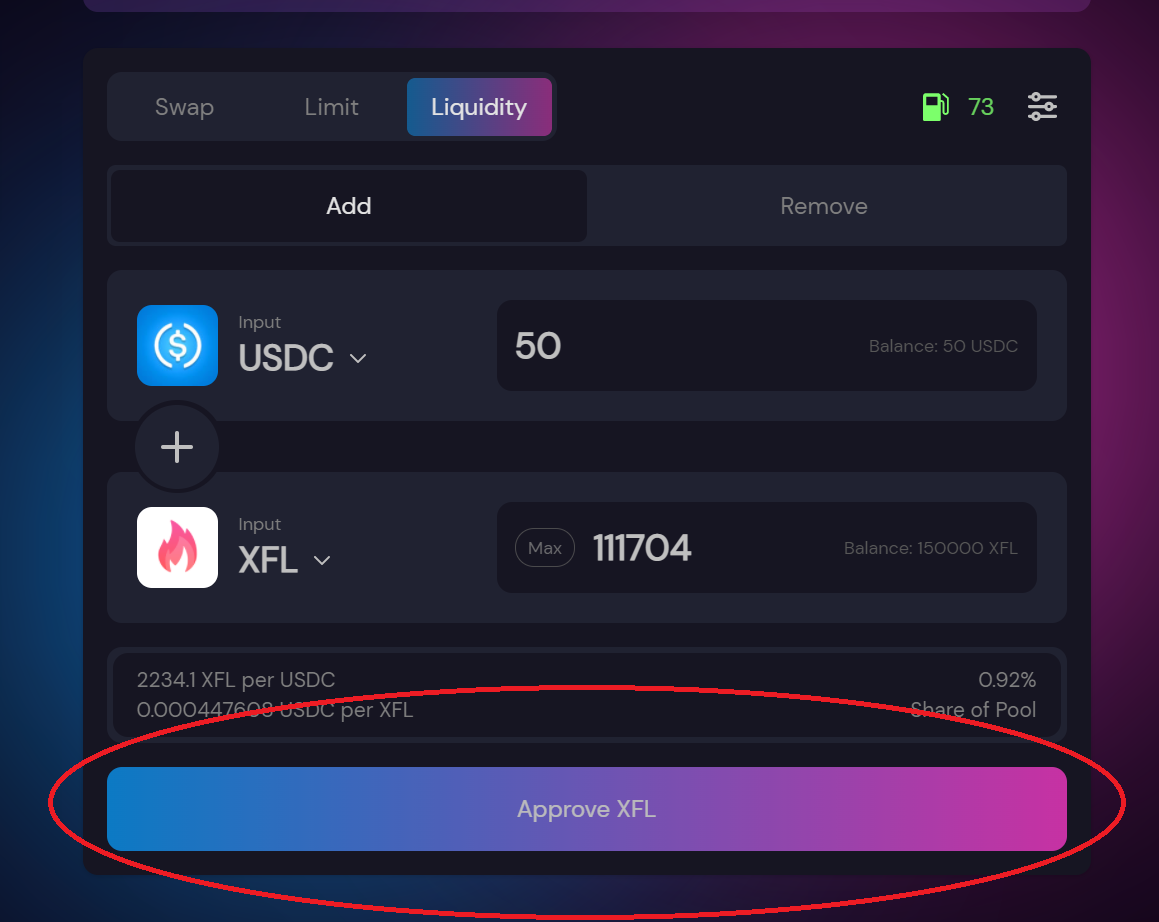Open the XFL token selector label
This screenshot has height=922, width=1159.
pos(268,560)
